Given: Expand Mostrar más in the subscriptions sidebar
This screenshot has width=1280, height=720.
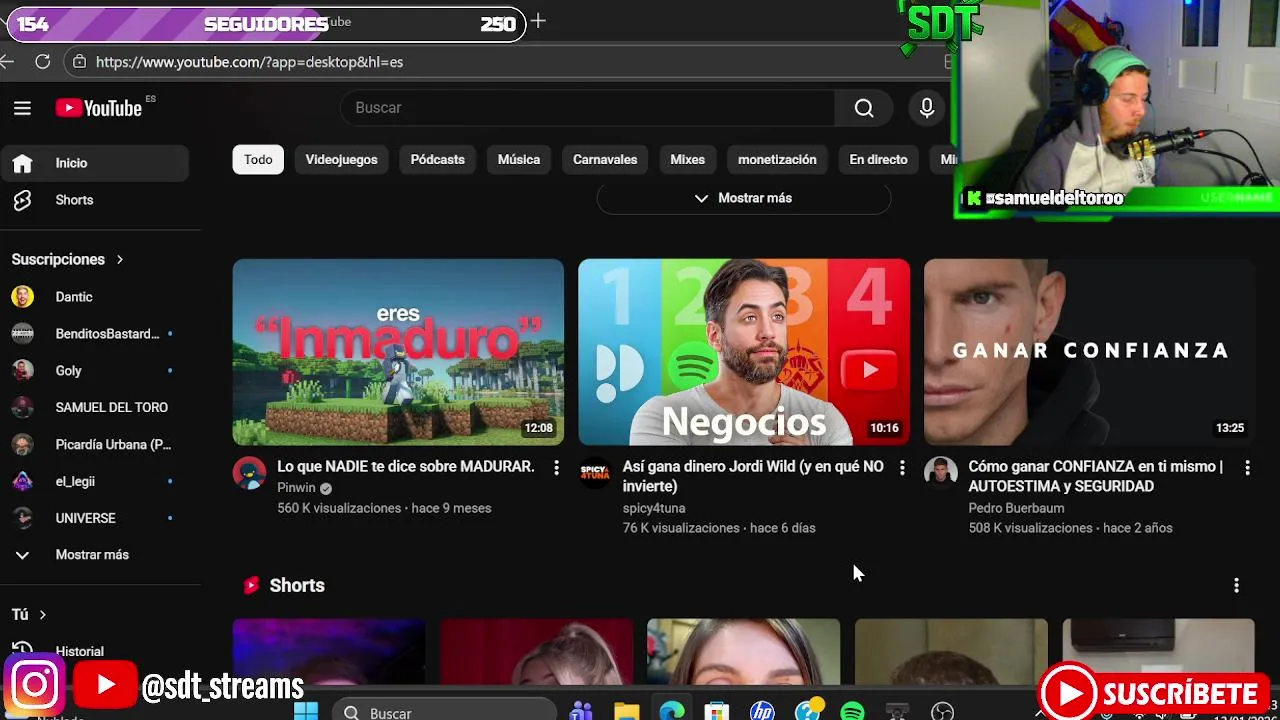Looking at the screenshot, I should pos(94,555).
